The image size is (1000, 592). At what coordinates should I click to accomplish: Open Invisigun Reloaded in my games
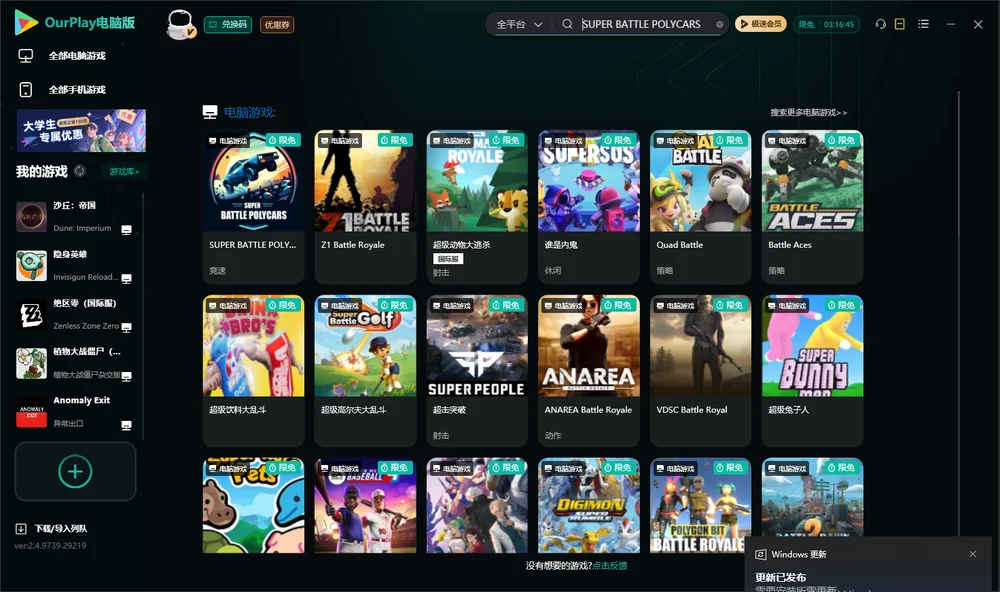[x=73, y=265]
